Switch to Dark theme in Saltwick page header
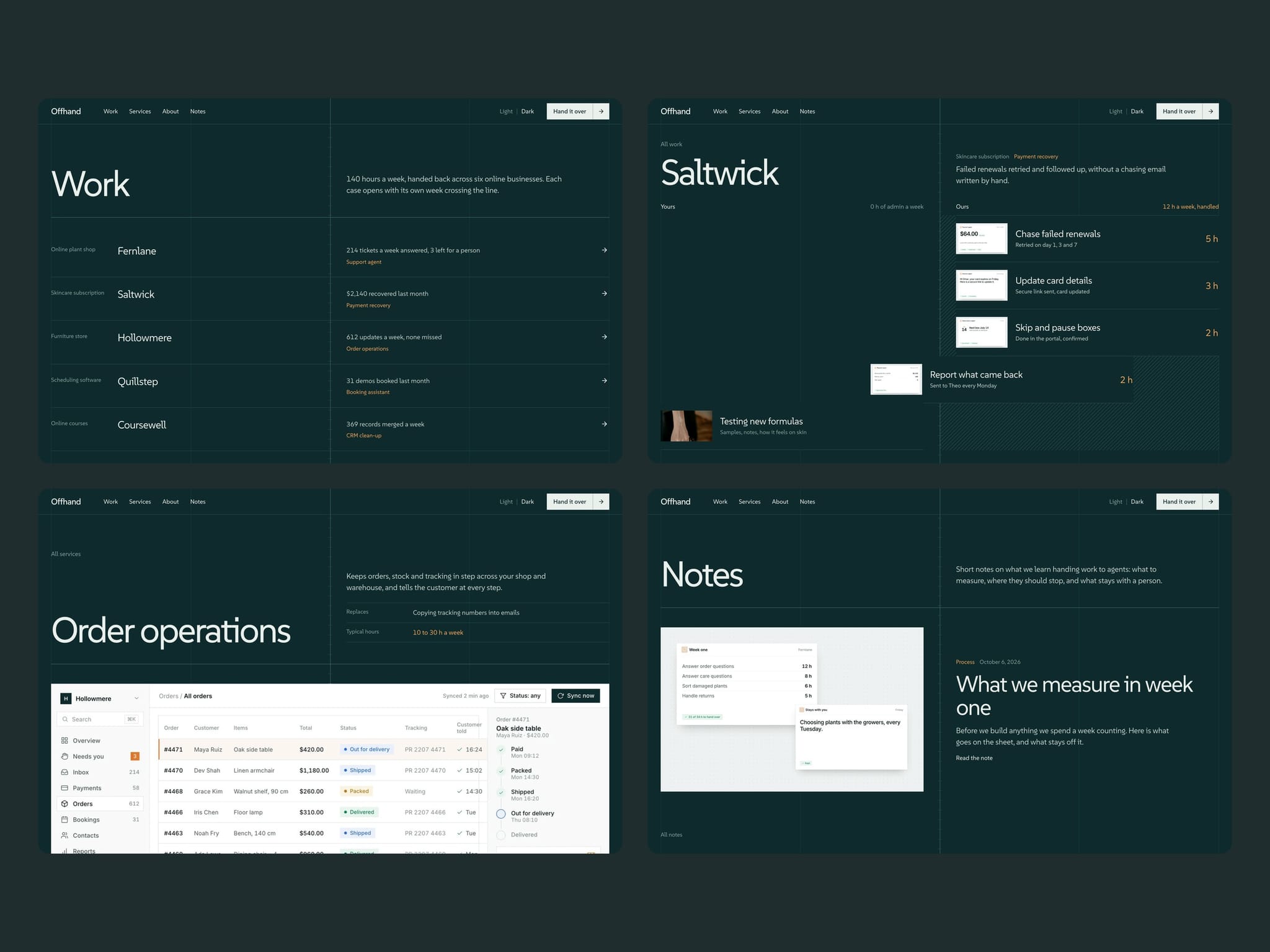Screen dimensions: 1270x952 click(1137, 112)
